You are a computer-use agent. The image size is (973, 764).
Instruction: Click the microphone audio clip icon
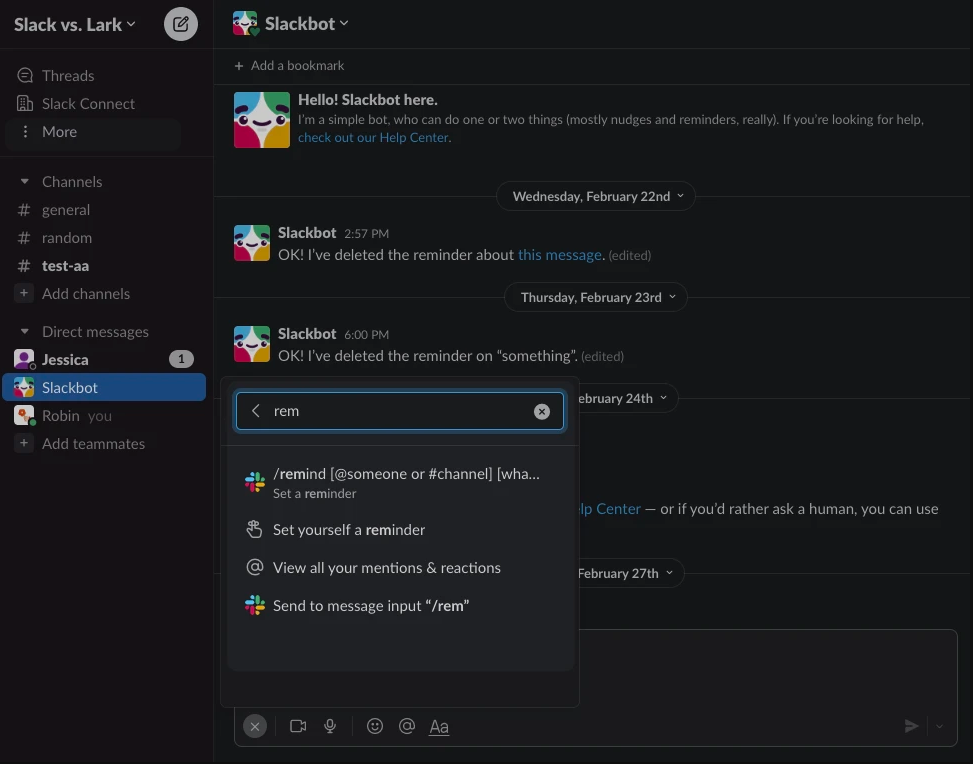click(x=330, y=726)
